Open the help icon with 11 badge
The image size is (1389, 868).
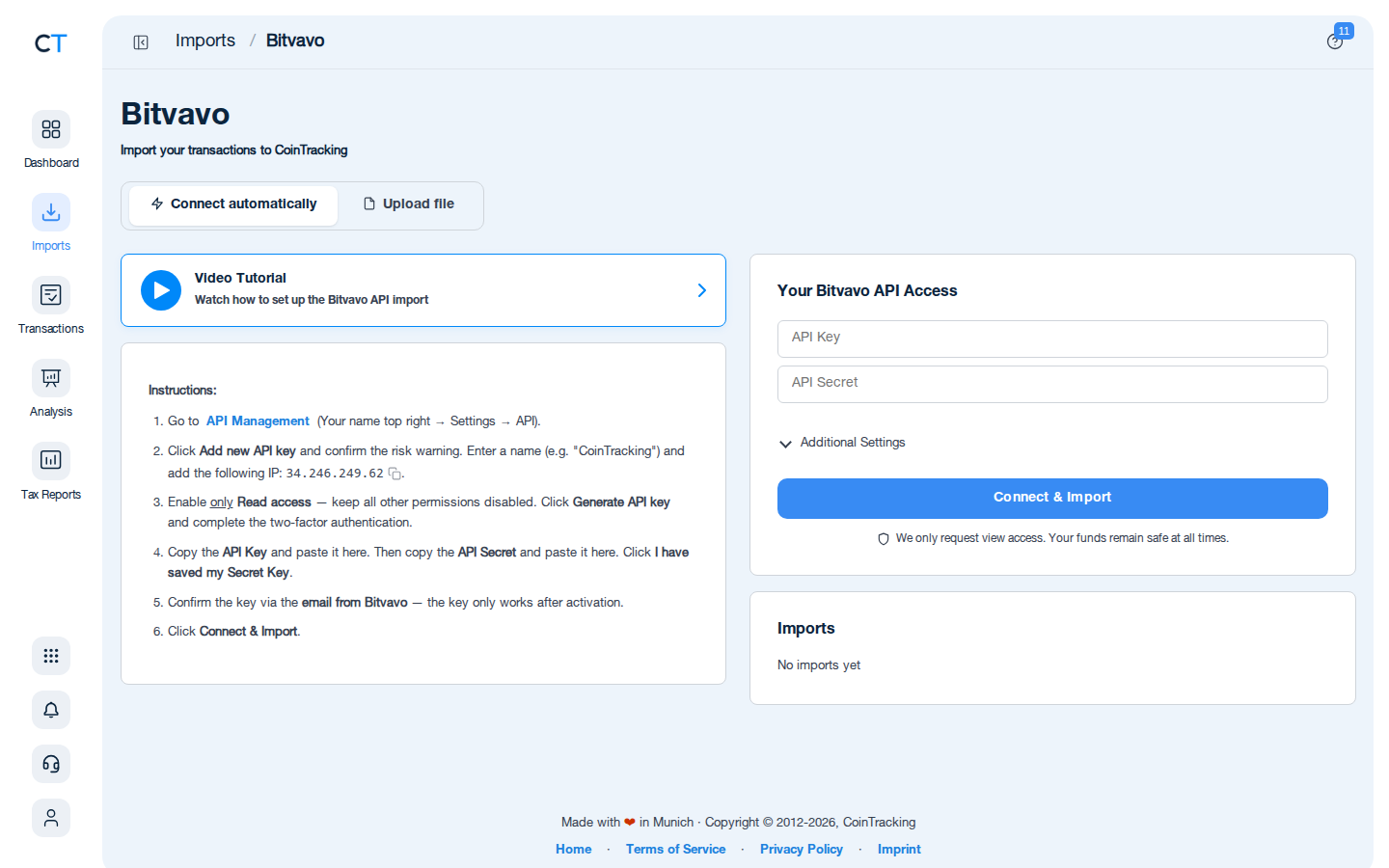1335,41
